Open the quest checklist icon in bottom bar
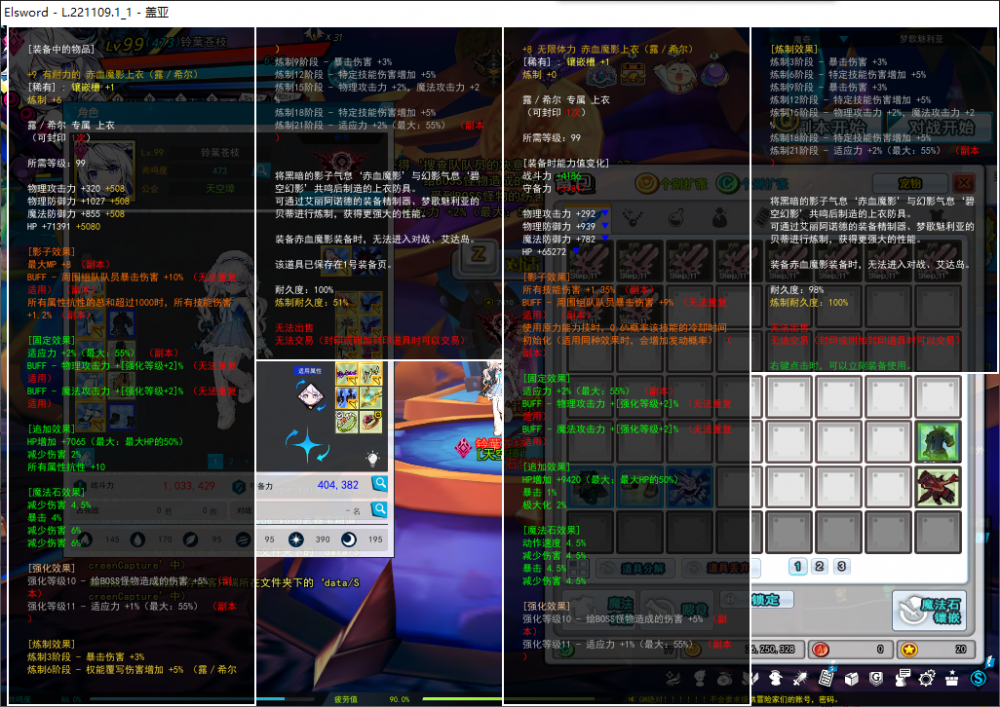The width and height of the screenshot is (1000, 707). (x=825, y=678)
